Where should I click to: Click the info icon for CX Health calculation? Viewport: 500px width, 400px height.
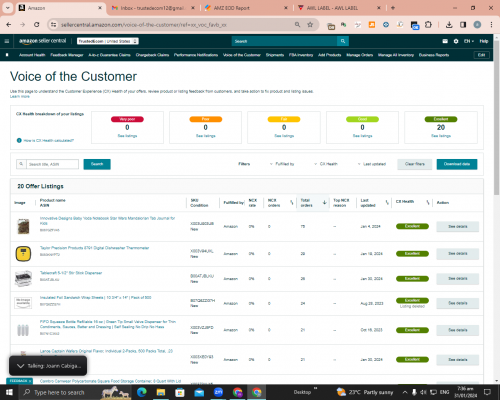pyautogui.click(x=19, y=140)
